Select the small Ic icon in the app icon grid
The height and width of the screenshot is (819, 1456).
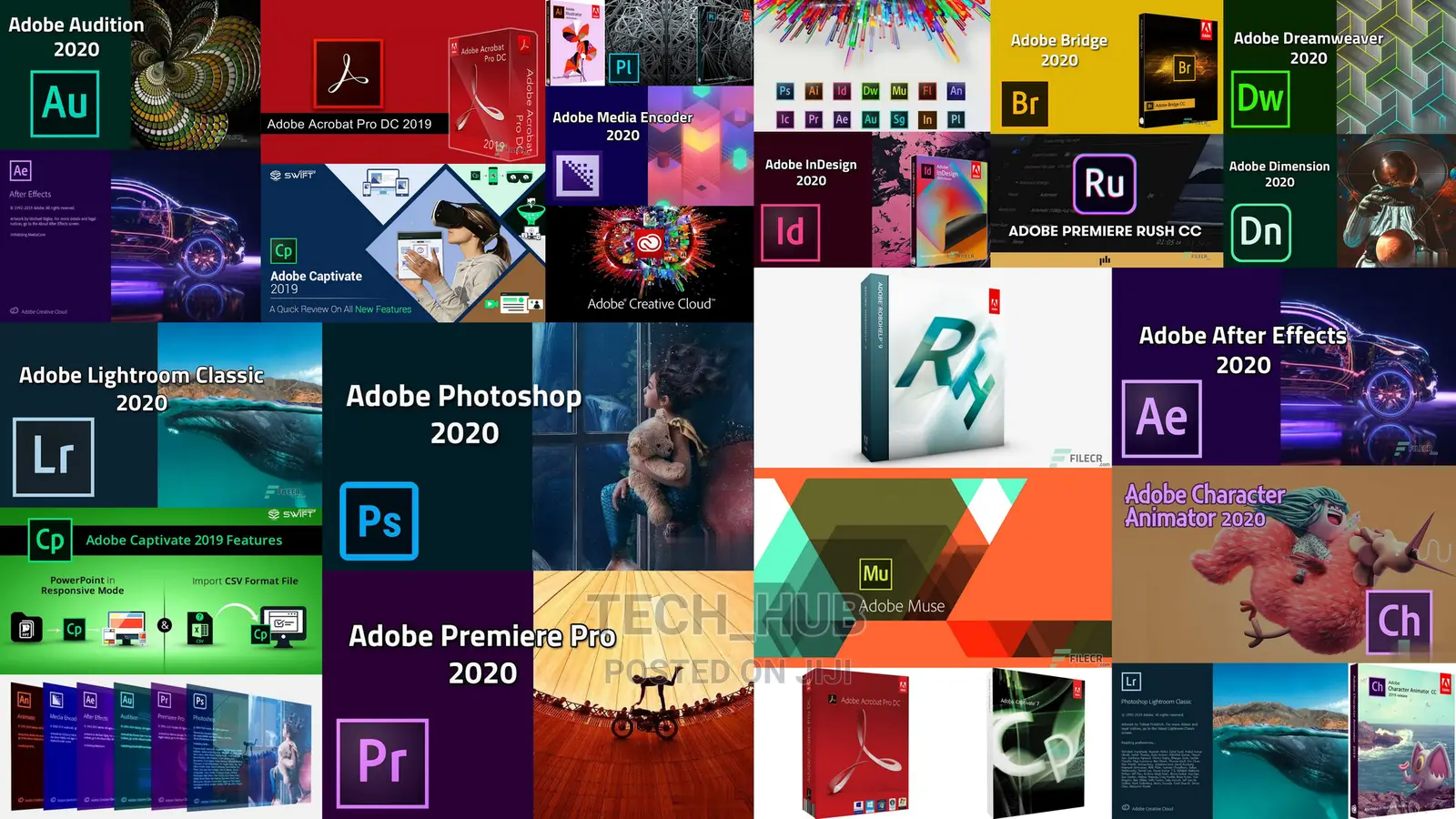pos(784,119)
